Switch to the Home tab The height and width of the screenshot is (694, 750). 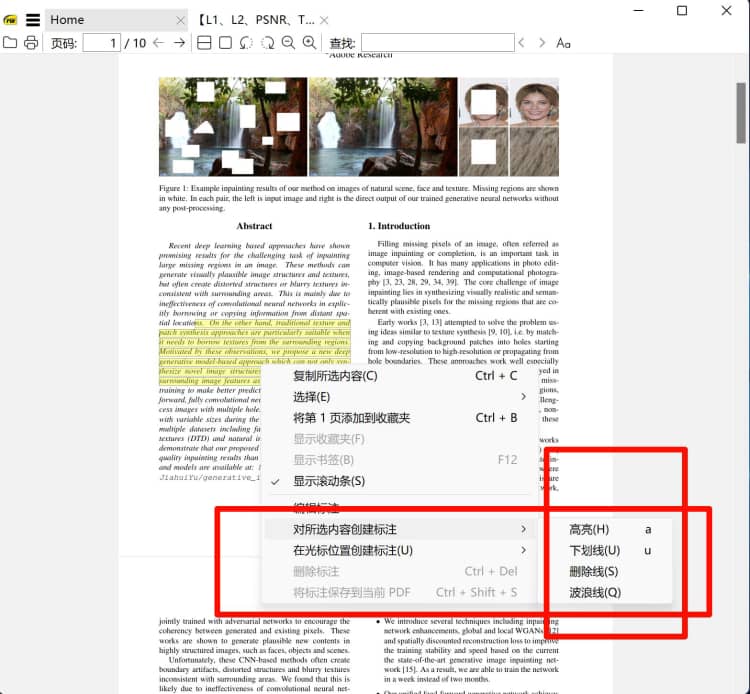click(116, 20)
